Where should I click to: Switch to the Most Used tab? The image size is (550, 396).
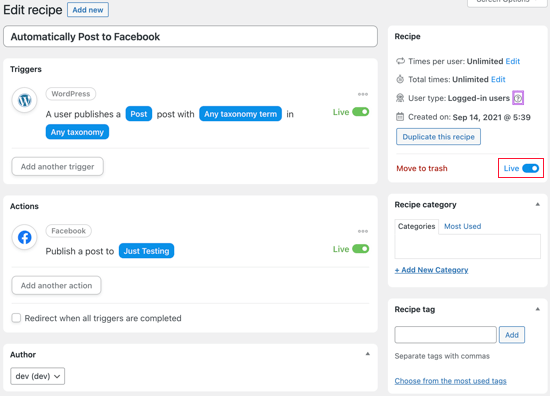coord(462,226)
